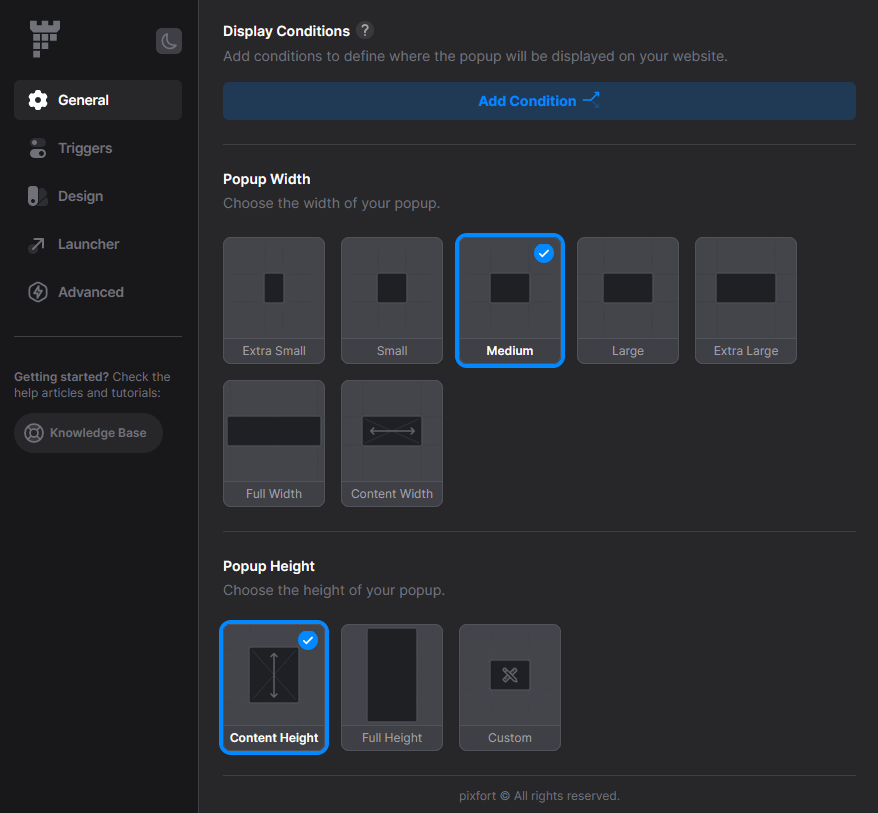Click the pixfort logo
The height and width of the screenshot is (813, 878).
[x=44, y=38]
